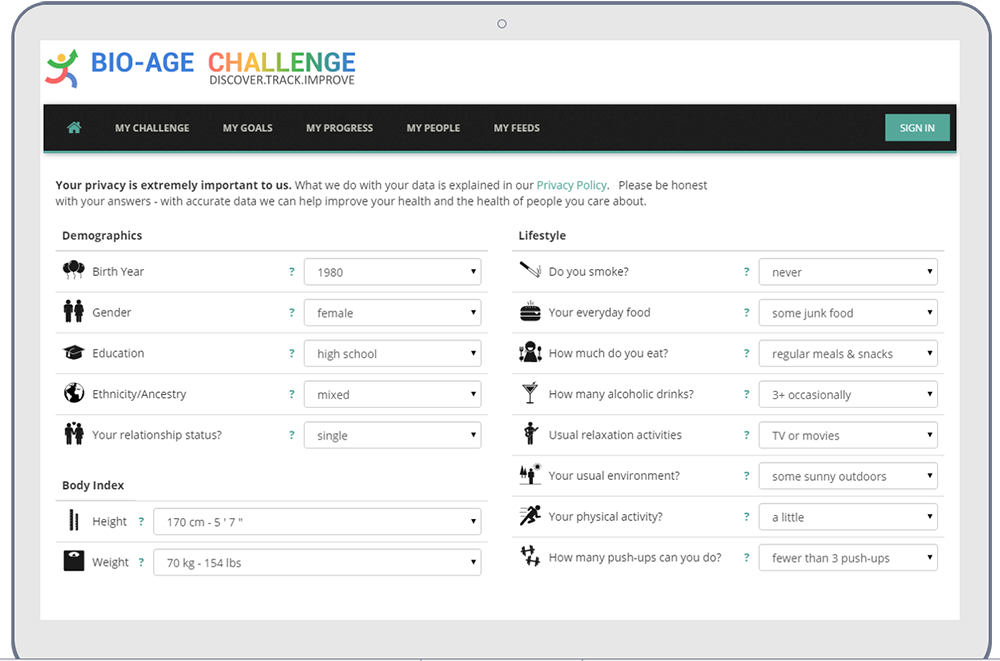Click the ruler icon beside Height
The height and width of the screenshot is (661, 1000).
click(x=74, y=521)
